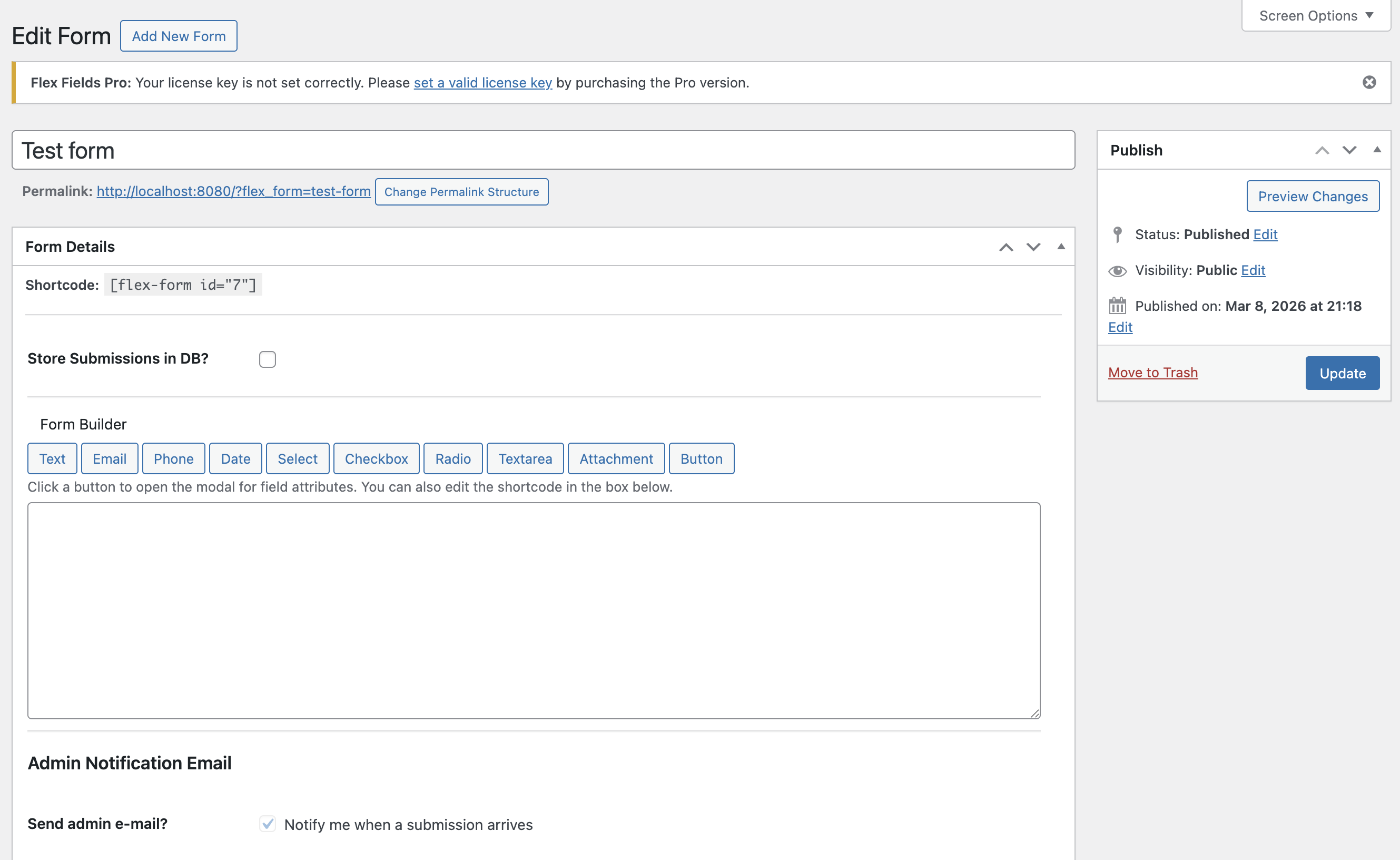Screen dimensions: 1400x860
Task: Click inside the Form Builder shortcode textarea
Action: click(x=533, y=609)
